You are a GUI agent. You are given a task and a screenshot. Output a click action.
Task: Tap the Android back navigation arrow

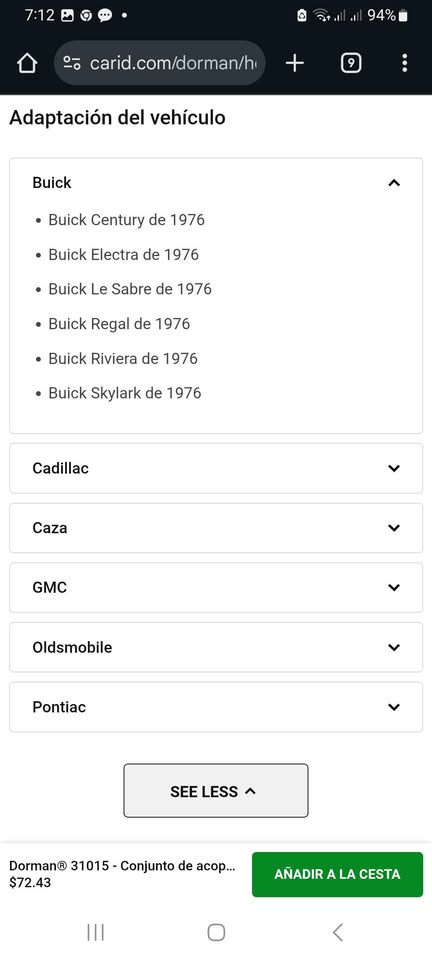coord(337,932)
